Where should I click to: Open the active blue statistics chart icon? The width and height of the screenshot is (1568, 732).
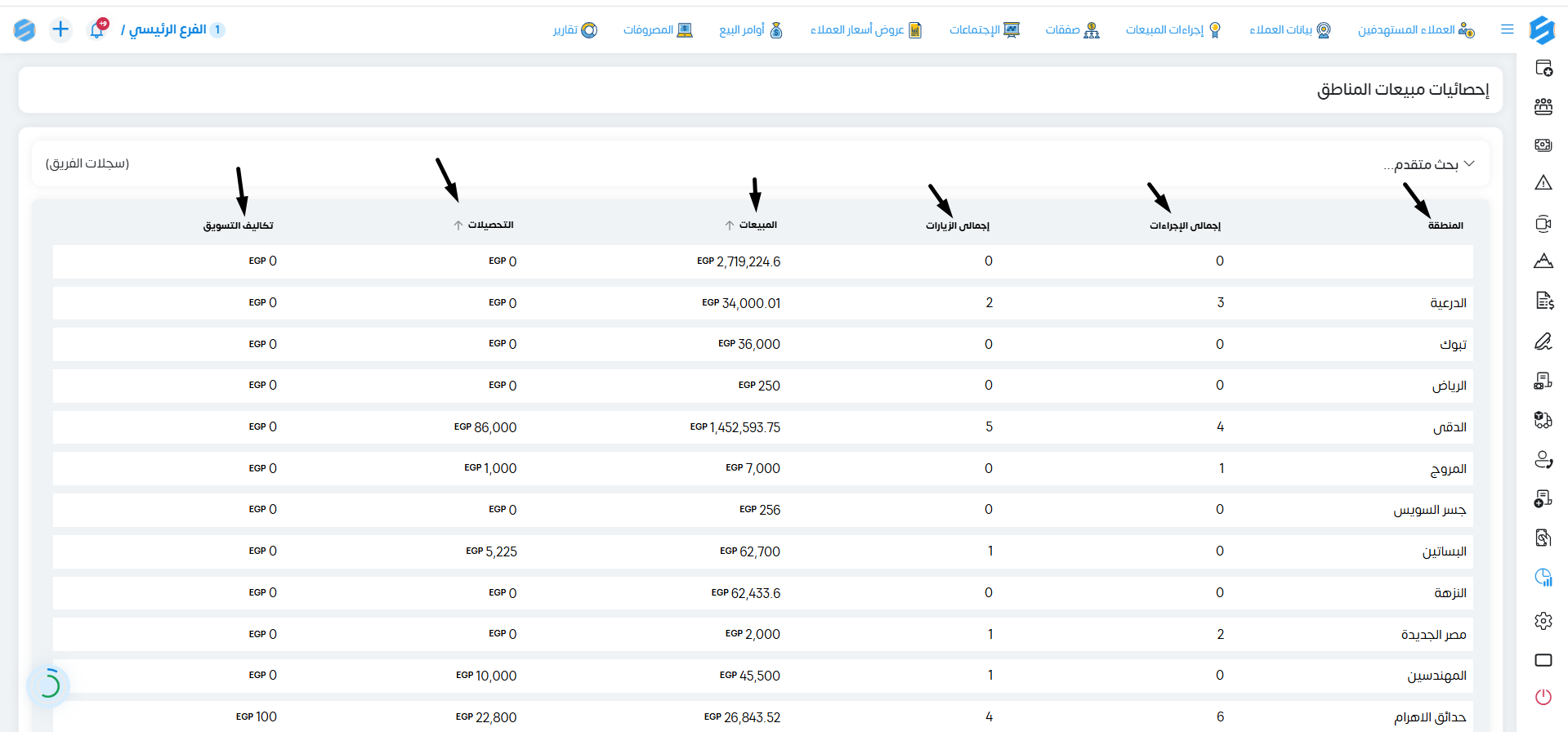click(x=1543, y=578)
